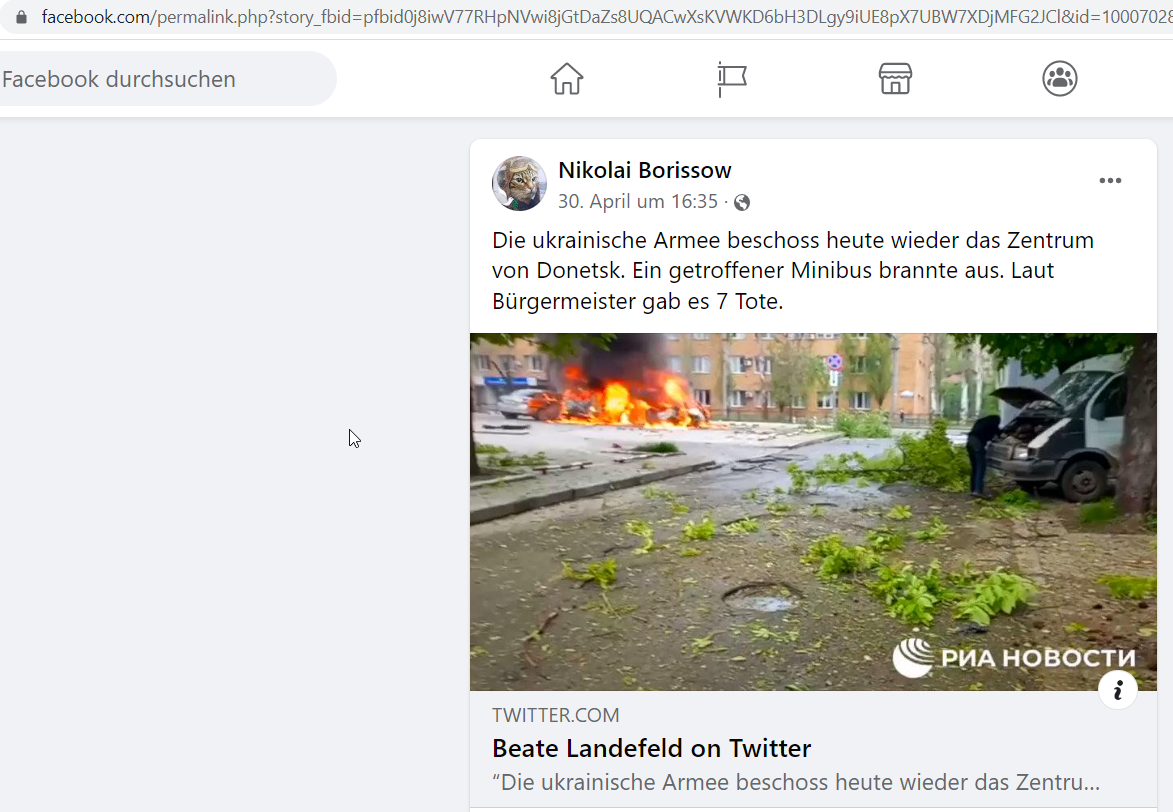Click the link preview description text
This screenshot has height=812, width=1173.
(x=796, y=783)
